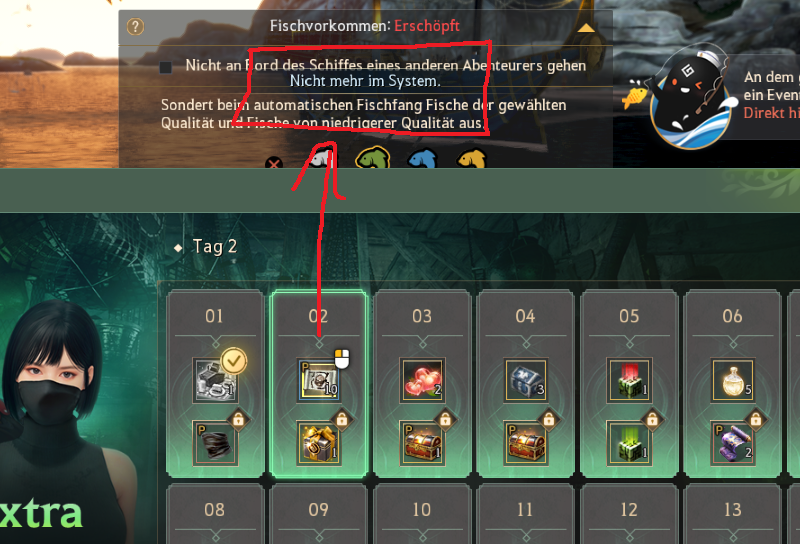Click the question mark help icon
Screen dimensions: 800x544
(x=135, y=27)
